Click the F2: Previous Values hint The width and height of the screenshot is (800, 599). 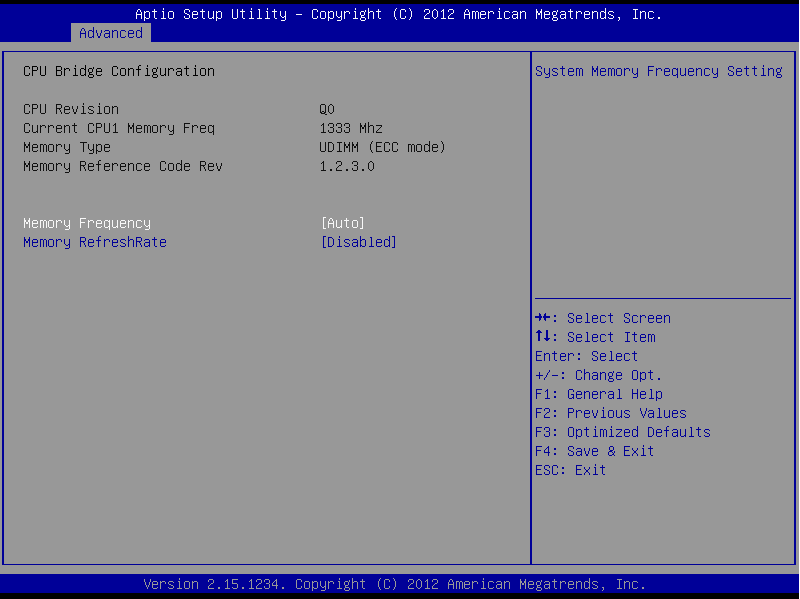coord(611,413)
